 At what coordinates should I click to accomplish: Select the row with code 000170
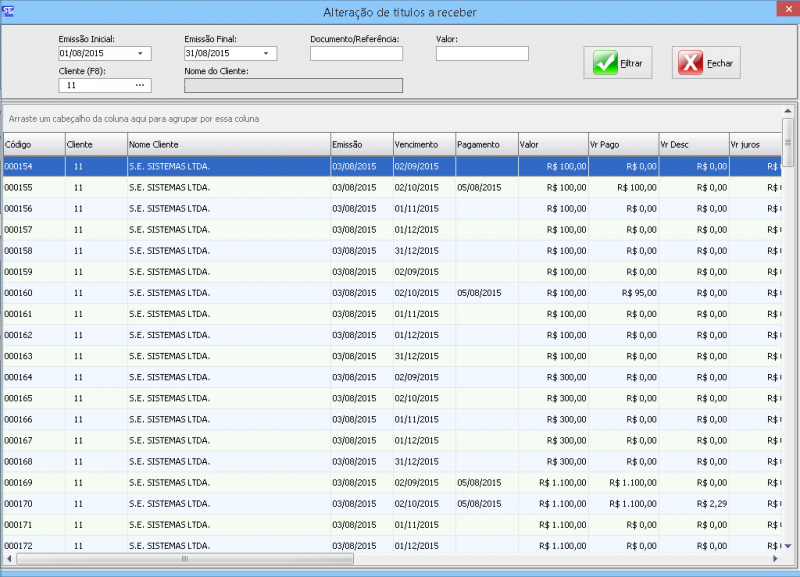pos(200,503)
